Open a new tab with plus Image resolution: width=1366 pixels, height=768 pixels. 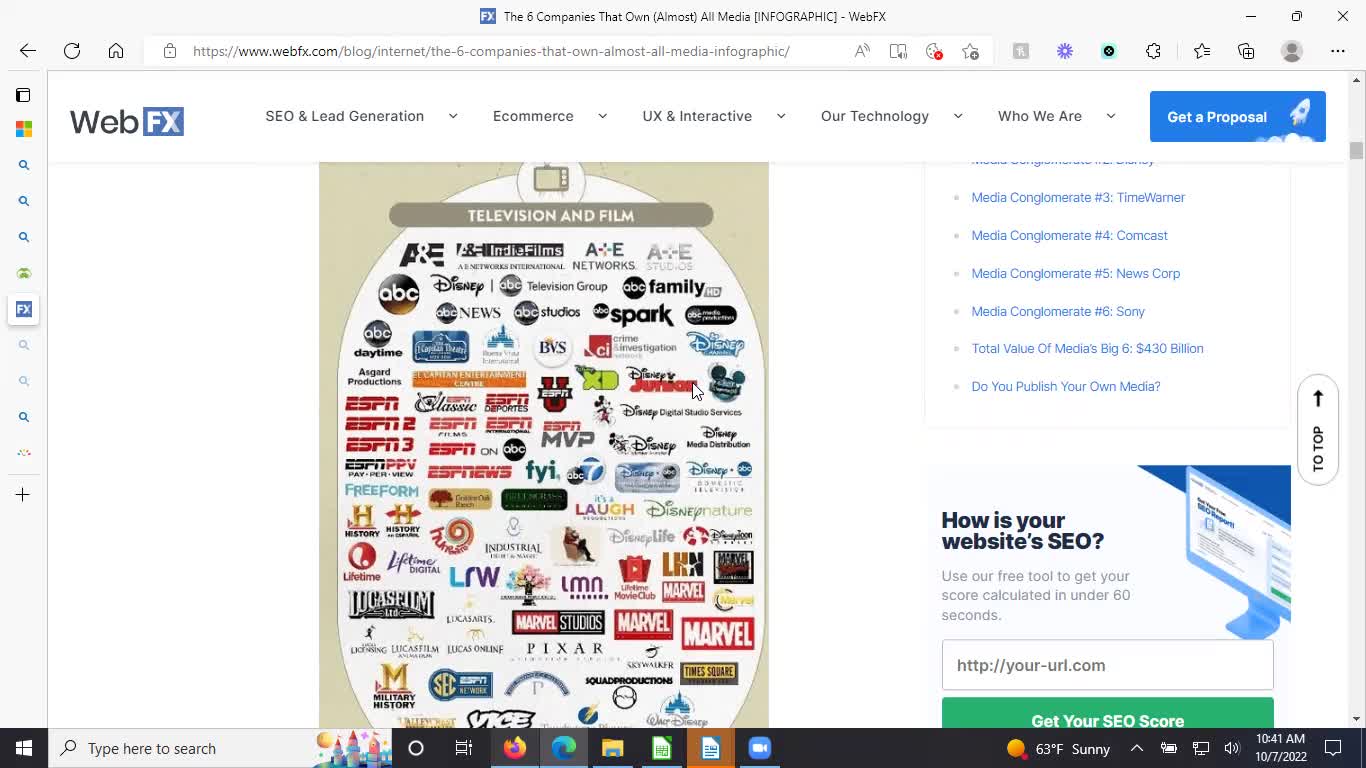(23, 494)
